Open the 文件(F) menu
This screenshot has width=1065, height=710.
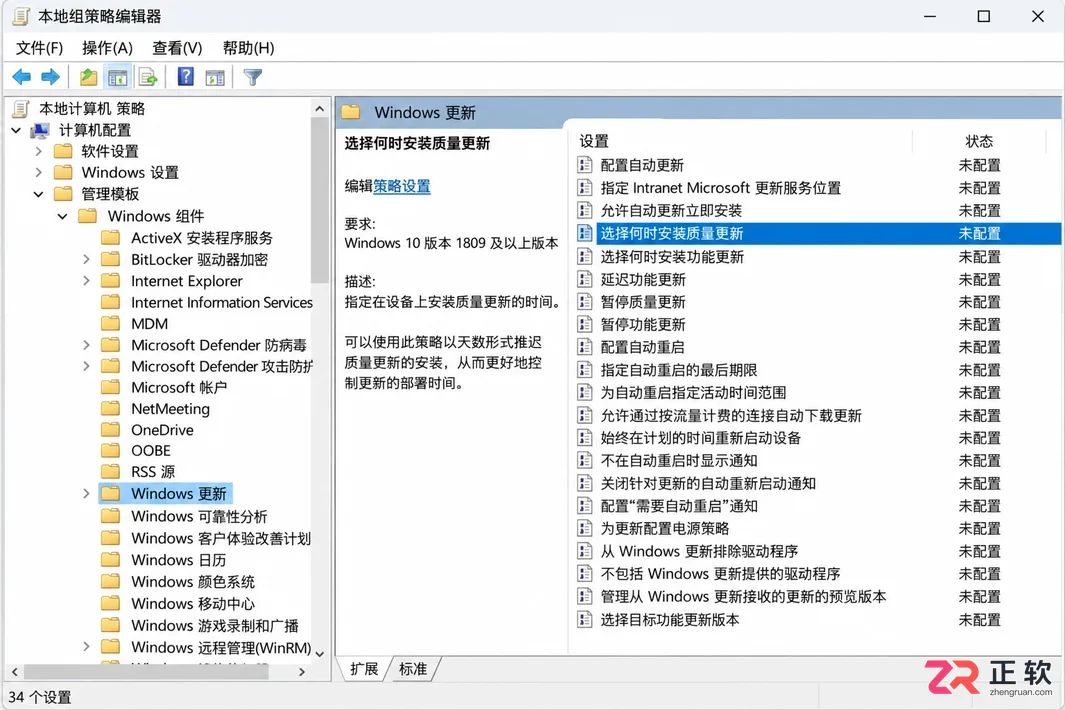click(39, 48)
